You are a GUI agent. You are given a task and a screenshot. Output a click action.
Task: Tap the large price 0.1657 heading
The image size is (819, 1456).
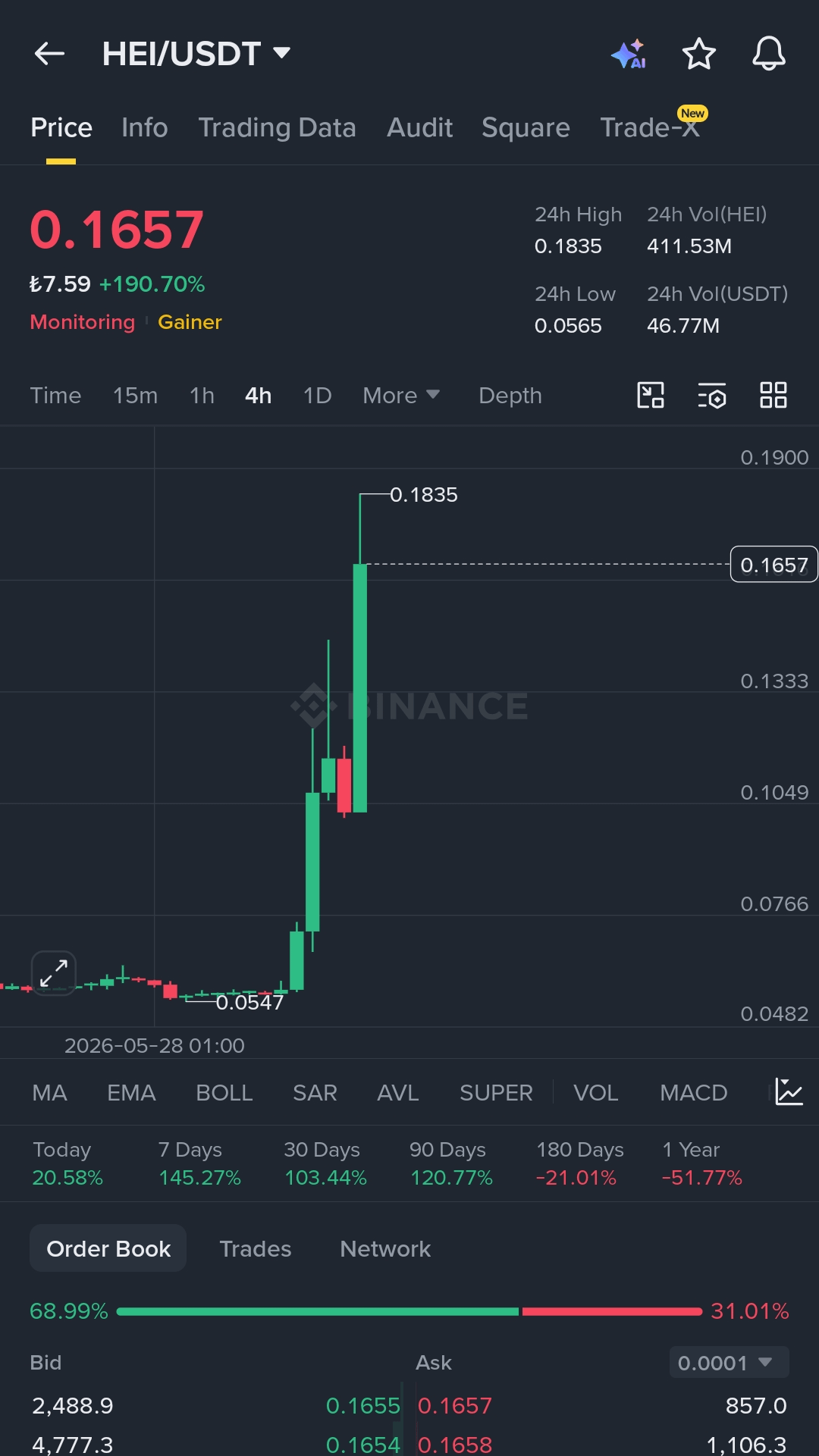(117, 230)
